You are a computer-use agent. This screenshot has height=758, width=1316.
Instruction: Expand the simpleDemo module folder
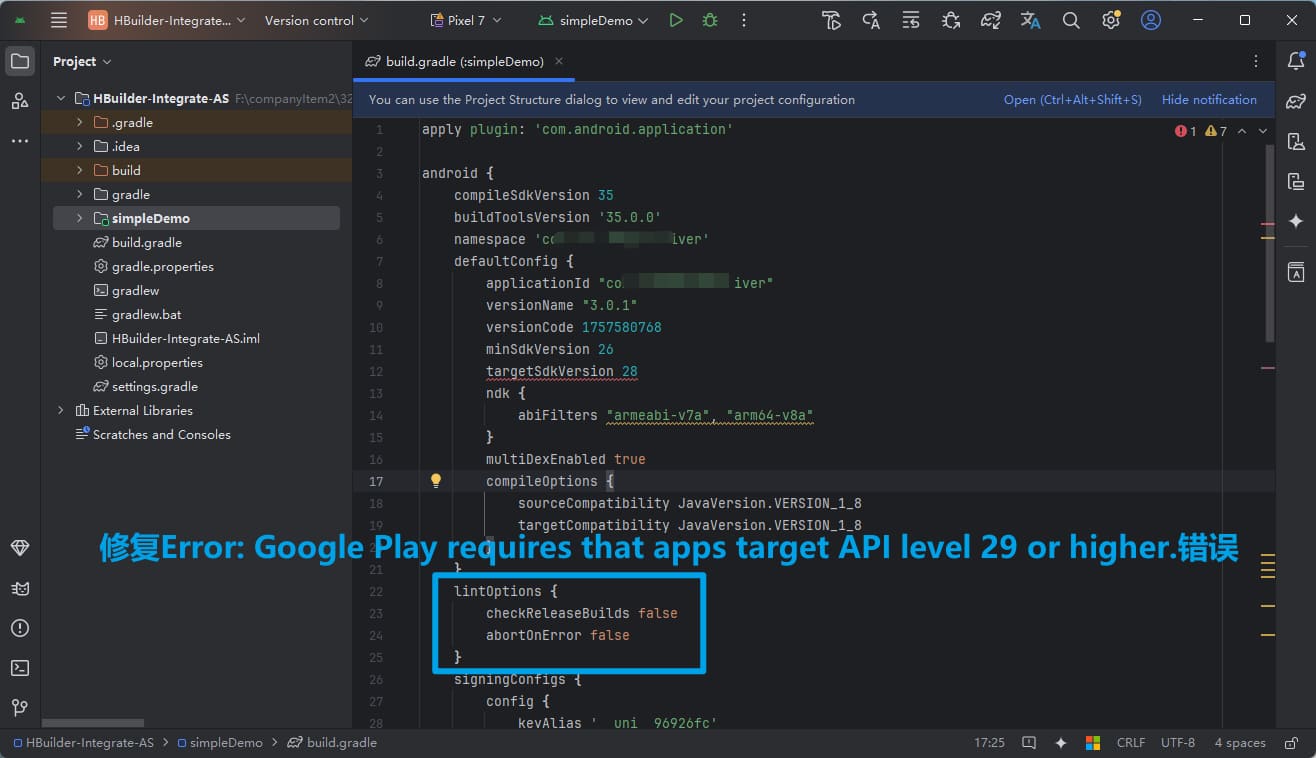coord(80,218)
